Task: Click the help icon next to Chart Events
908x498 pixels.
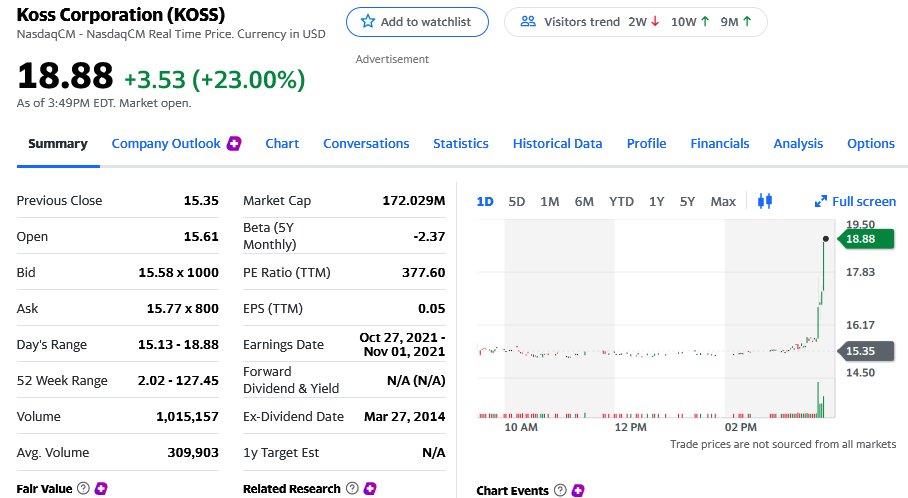Action: click(560, 490)
